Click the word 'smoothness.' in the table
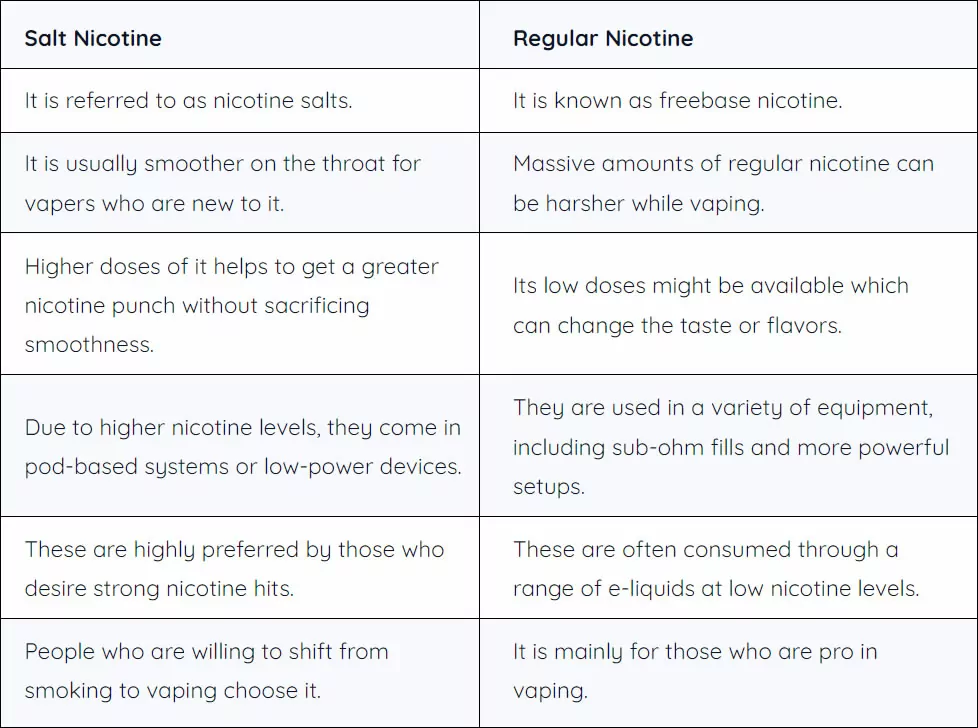Viewport: 978px width, 728px height. click(x=89, y=344)
